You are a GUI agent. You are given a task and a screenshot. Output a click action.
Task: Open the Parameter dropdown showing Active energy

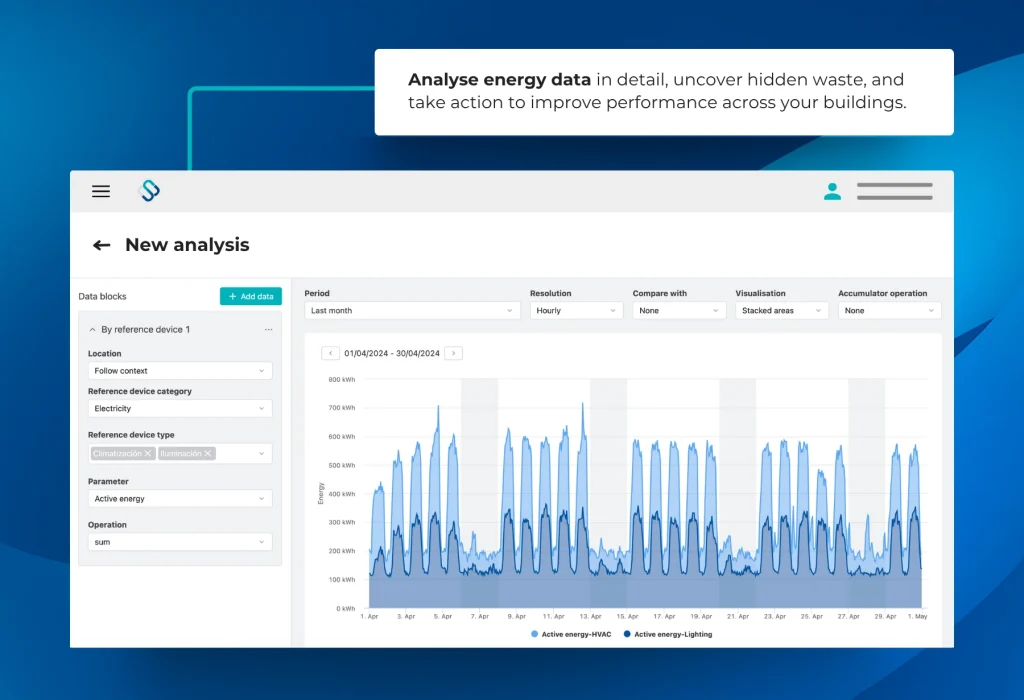180,498
